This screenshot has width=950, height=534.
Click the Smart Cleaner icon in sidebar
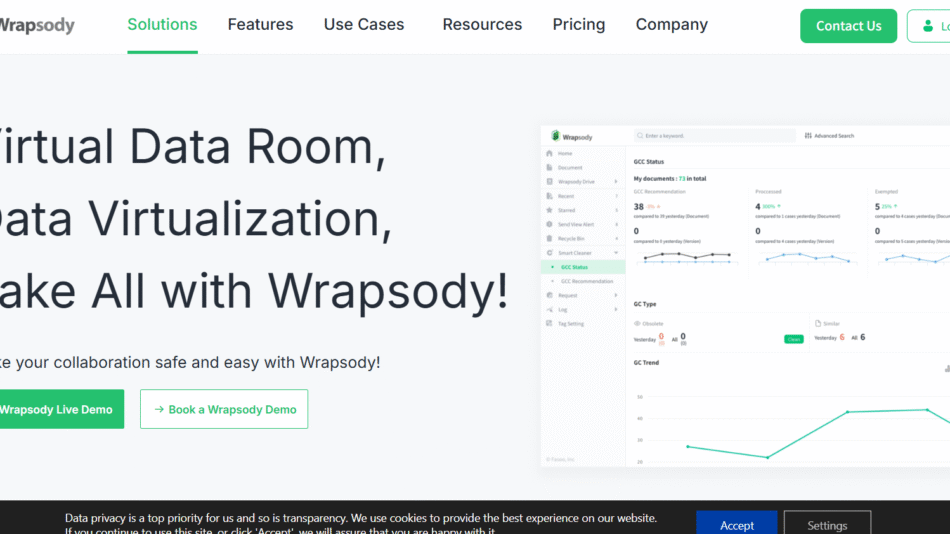click(550, 253)
